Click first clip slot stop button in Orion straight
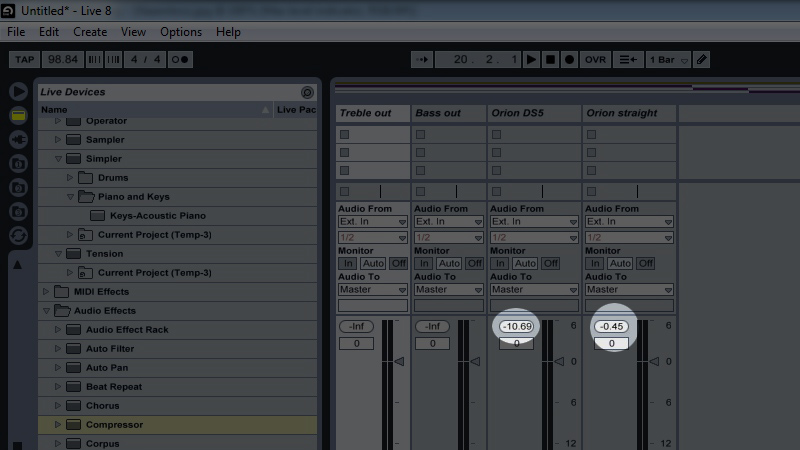Screen dimensions: 800x450 pyautogui.click(x=591, y=135)
